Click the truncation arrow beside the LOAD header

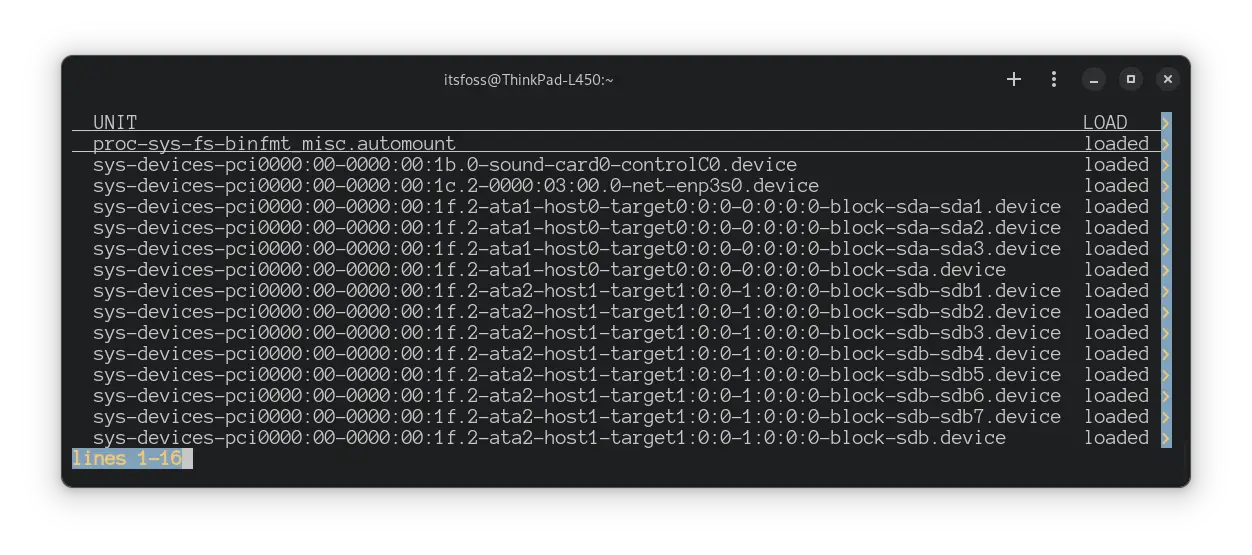[x=1166, y=123]
